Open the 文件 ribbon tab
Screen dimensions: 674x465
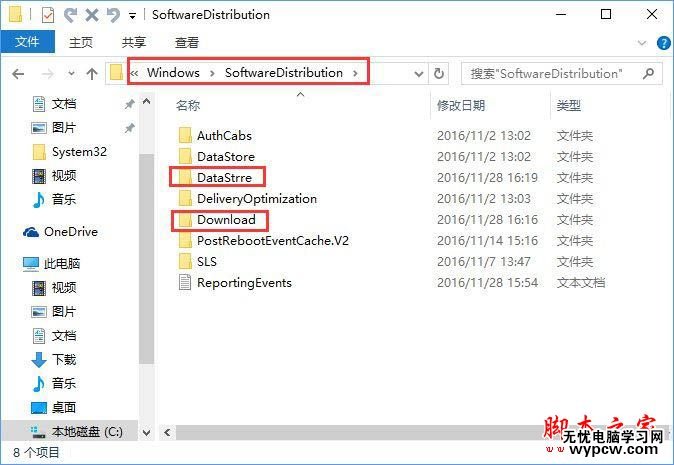pyautogui.click(x=28, y=42)
